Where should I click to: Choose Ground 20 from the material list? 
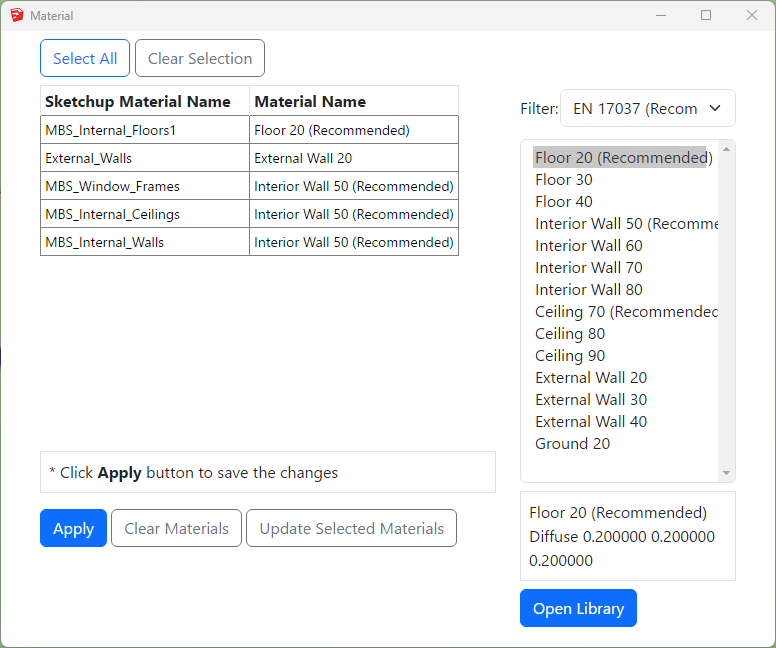(572, 444)
